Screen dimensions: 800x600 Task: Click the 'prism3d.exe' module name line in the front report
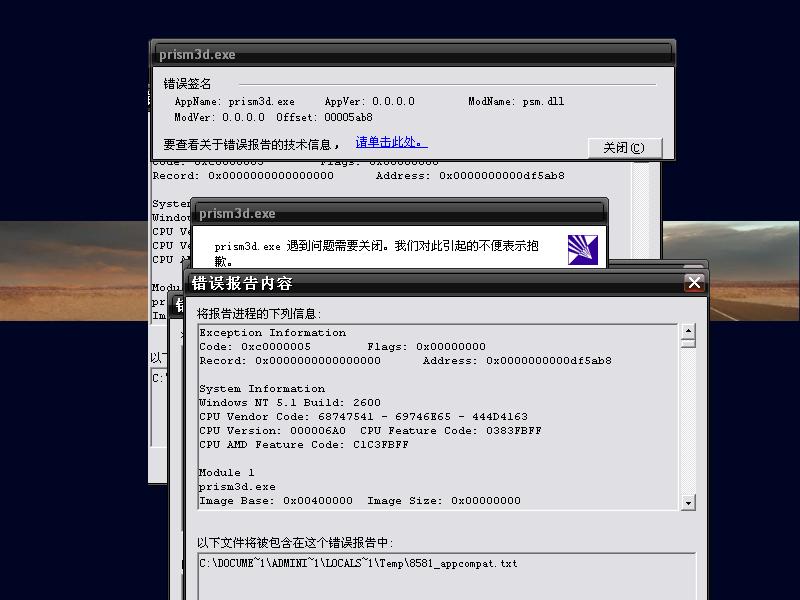[237, 487]
